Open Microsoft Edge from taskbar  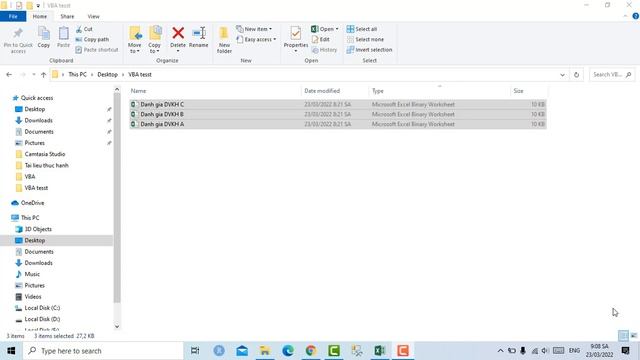pos(288,351)
